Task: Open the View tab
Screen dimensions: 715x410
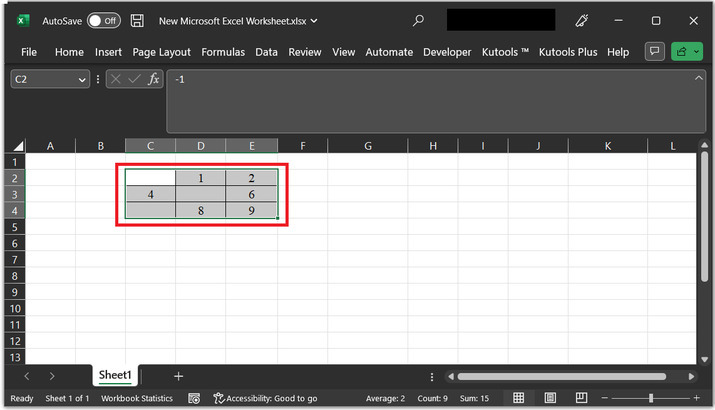Action: [343, 52]
